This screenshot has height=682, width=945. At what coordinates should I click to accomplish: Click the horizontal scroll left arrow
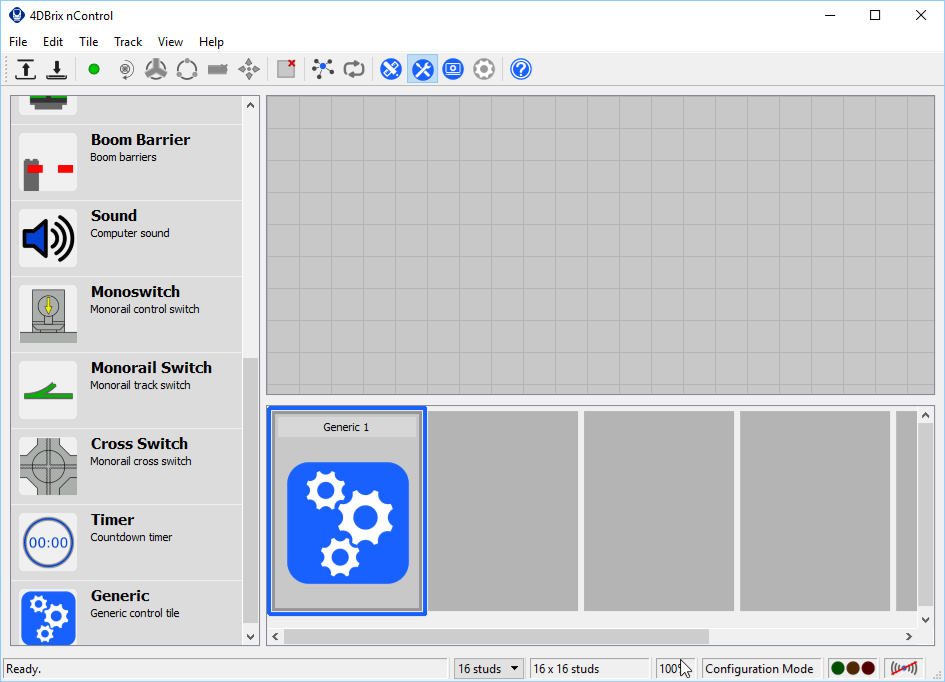tap(275, 636)
